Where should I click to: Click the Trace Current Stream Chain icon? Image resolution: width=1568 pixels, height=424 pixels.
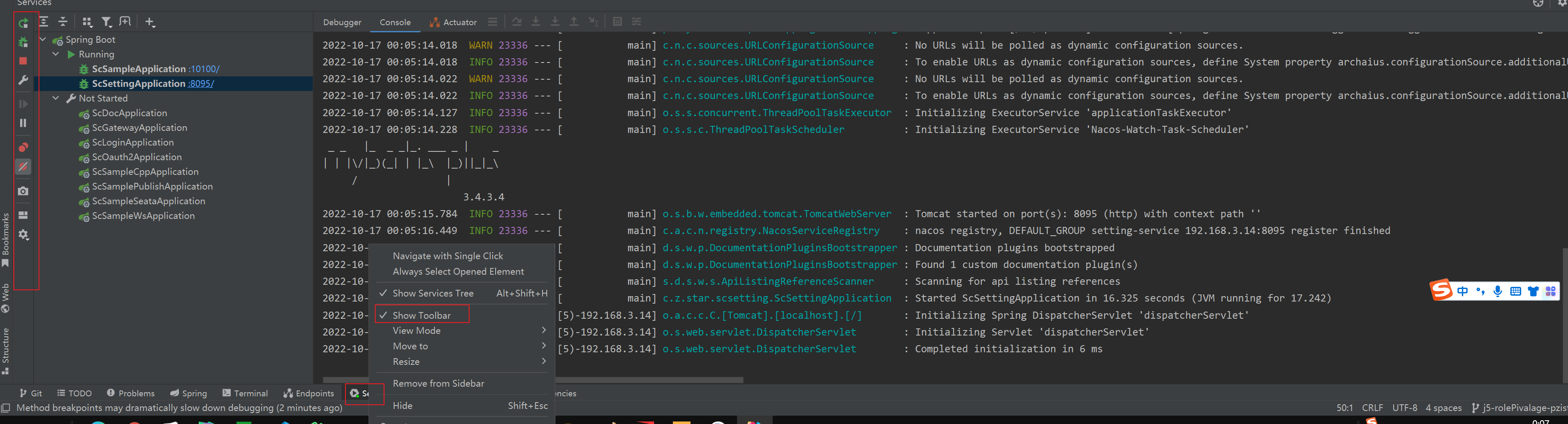coord(636,22)
